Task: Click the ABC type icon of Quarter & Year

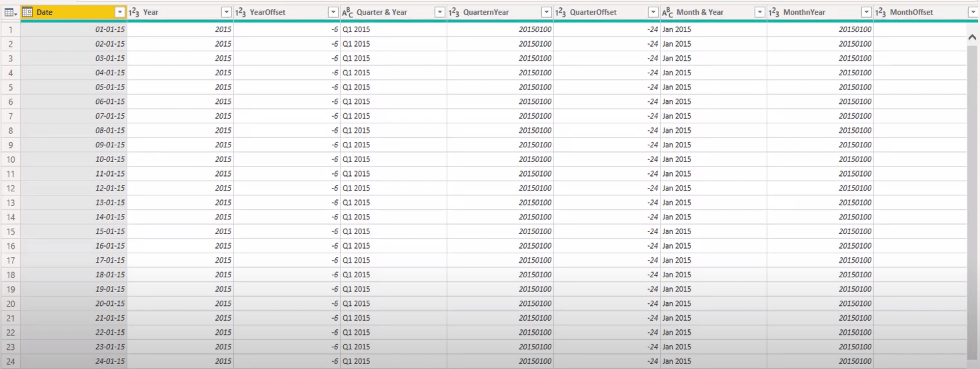Action: click(348, 13)
